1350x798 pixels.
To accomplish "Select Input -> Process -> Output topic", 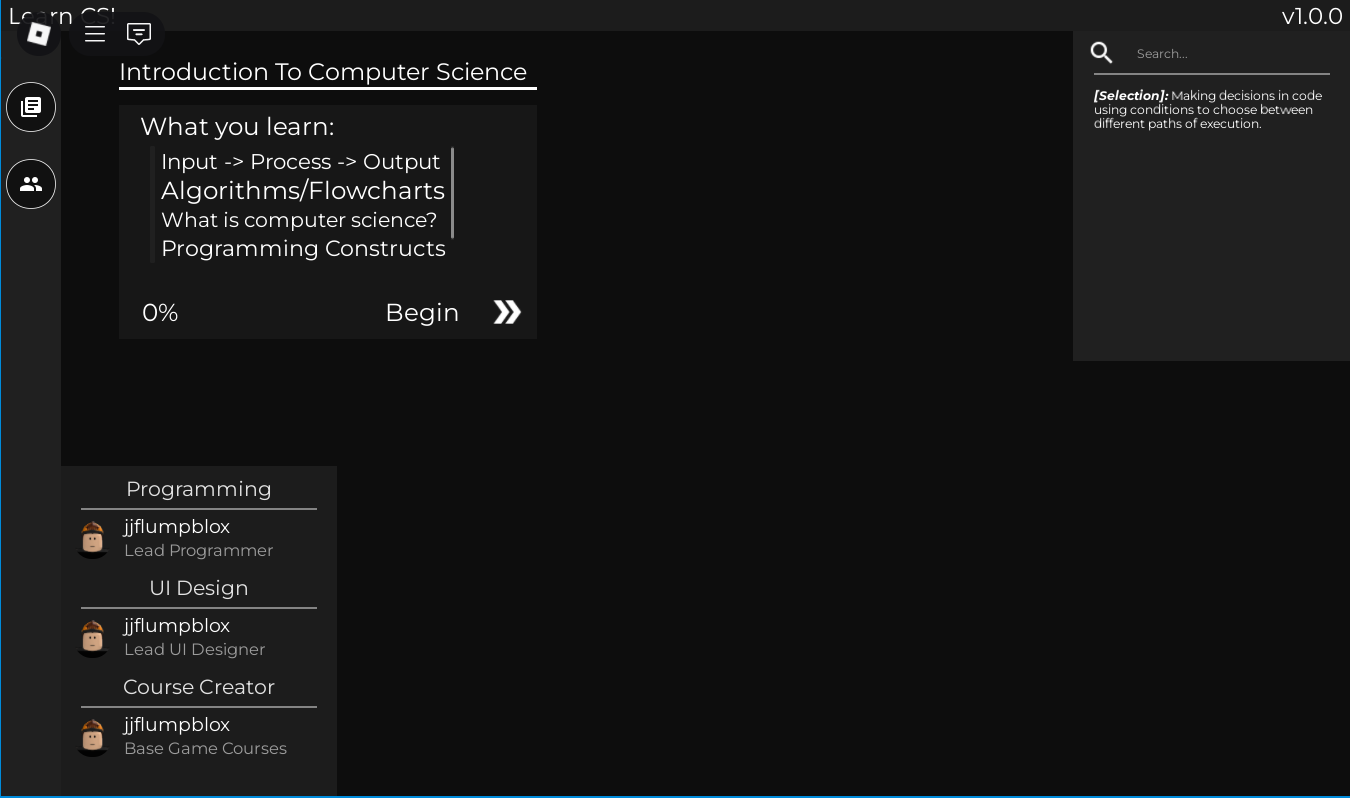I will pos(300,162).
